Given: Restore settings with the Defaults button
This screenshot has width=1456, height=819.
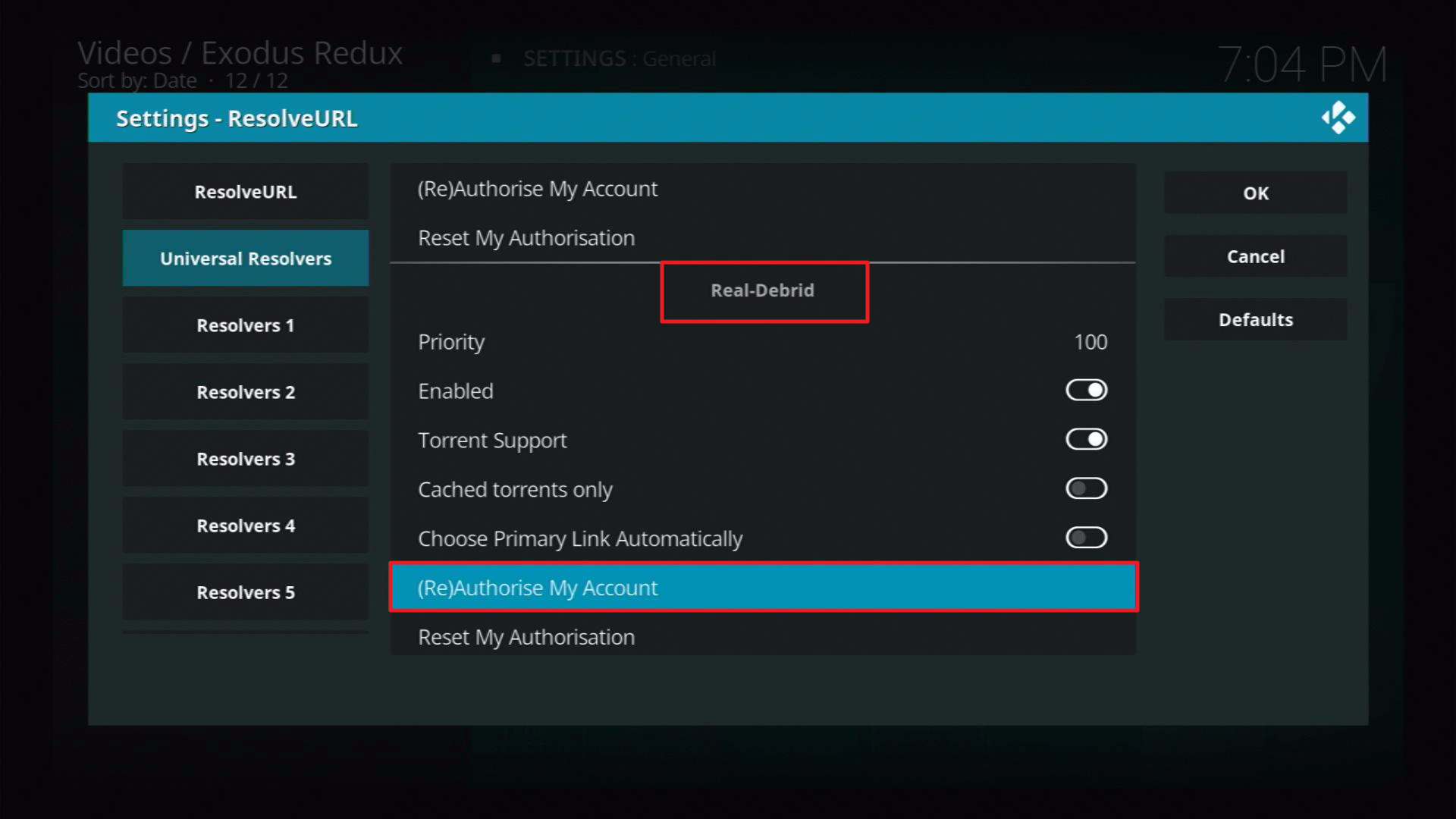Looking at the screenshot, I should [1256, 320].
